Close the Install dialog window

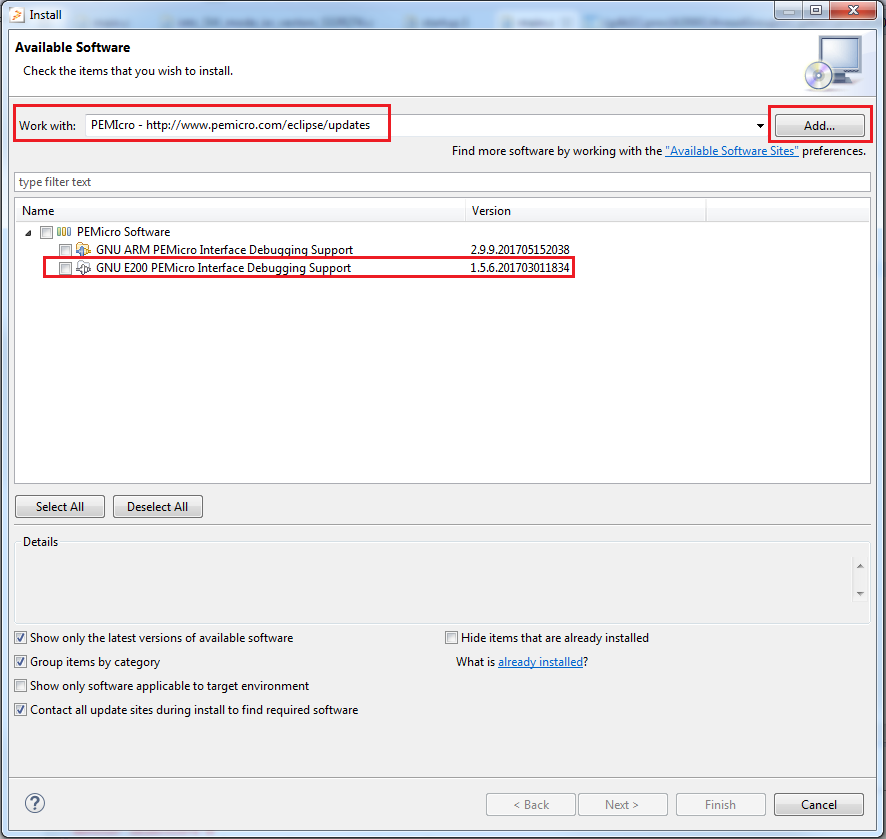[x=853, y=10]
